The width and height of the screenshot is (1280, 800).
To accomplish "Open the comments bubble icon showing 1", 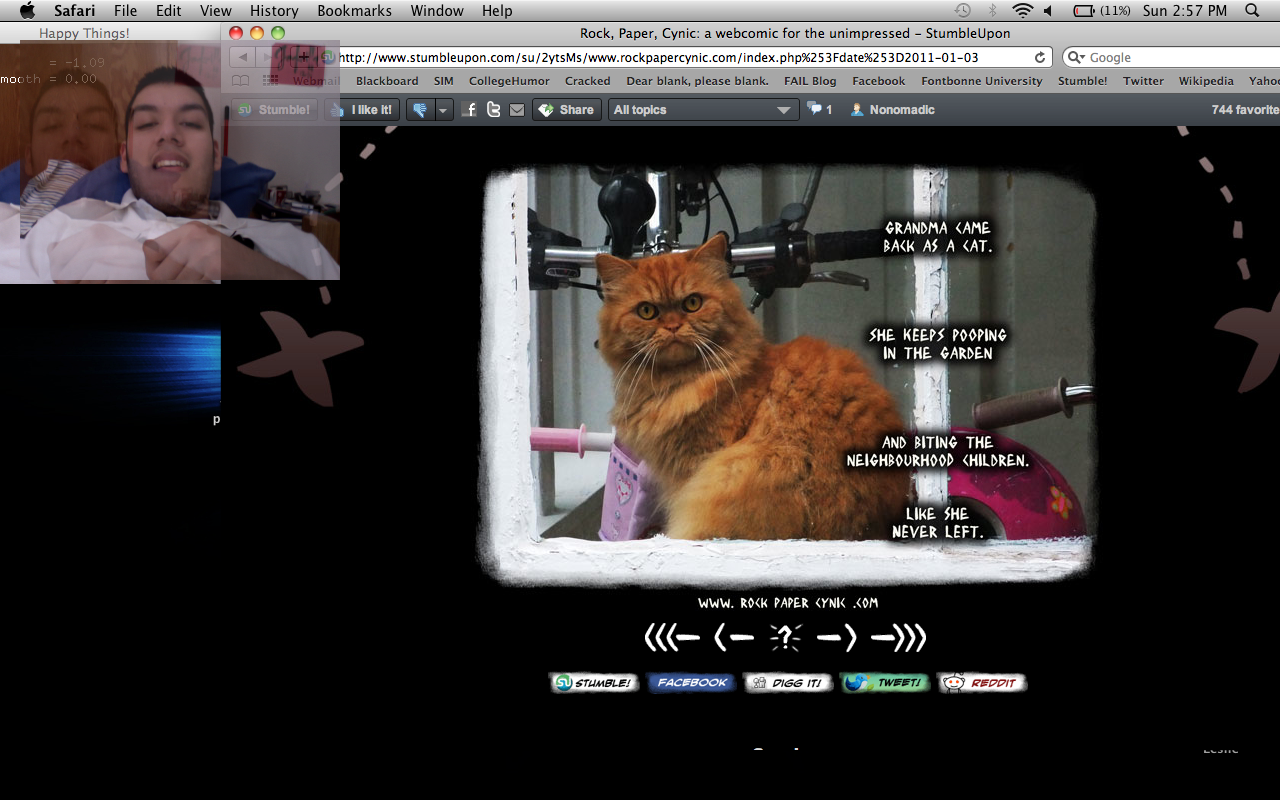I will (819, 110).
